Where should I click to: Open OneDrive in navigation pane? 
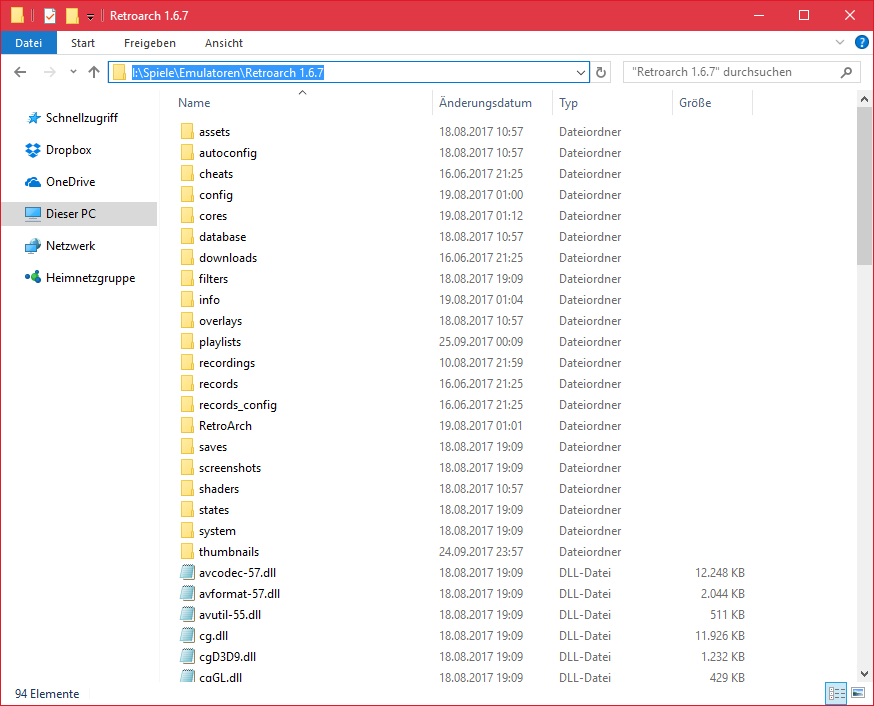click(x=60, y=182)
